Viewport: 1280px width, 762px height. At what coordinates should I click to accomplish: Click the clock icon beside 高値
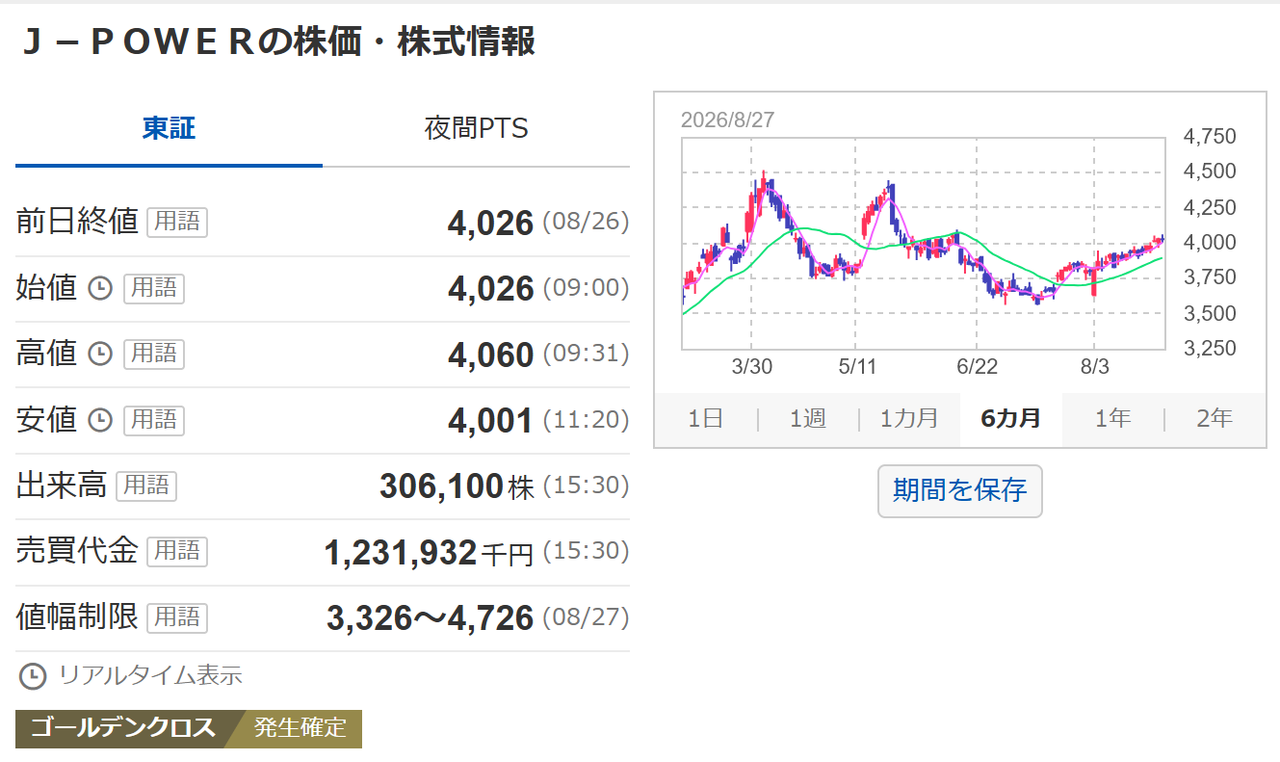tap(100, 354)
